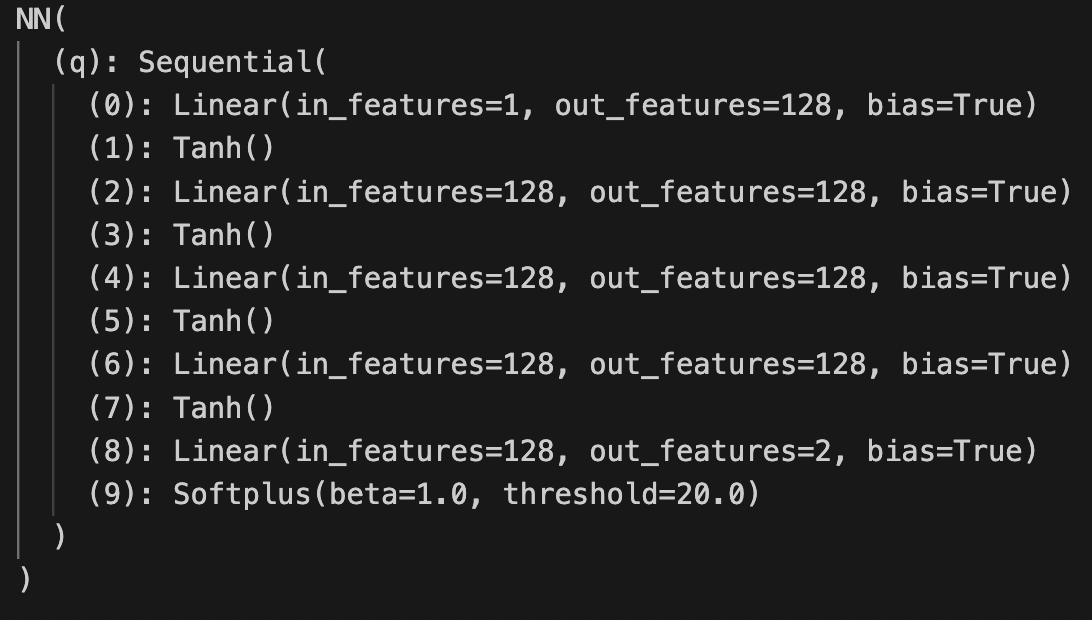Click the (9): Softplus line
The width and height of the screenshot is (1092, 620).
424,495
